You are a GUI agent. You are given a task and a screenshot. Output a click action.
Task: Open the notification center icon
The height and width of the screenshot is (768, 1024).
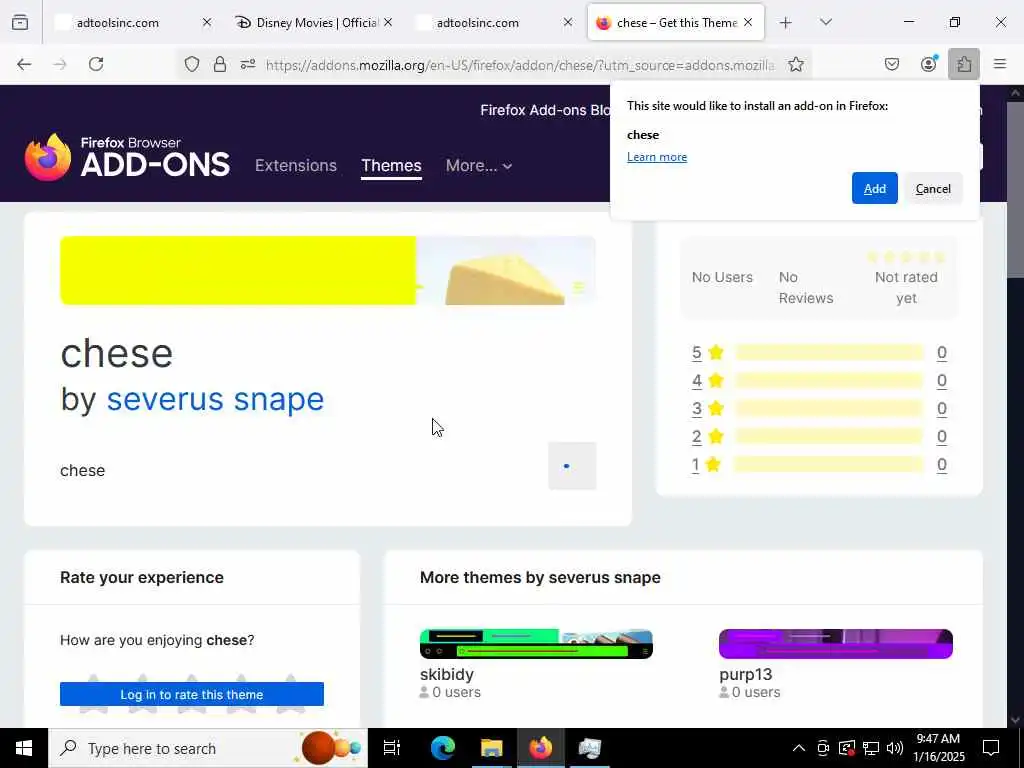coord(991,748)
